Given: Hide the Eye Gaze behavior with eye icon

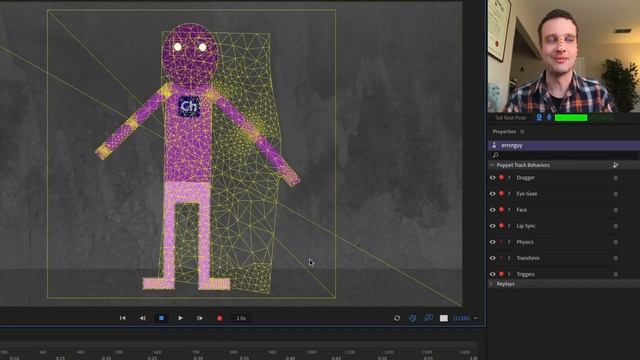Looking at the screenshot, I should click(492, 194).
